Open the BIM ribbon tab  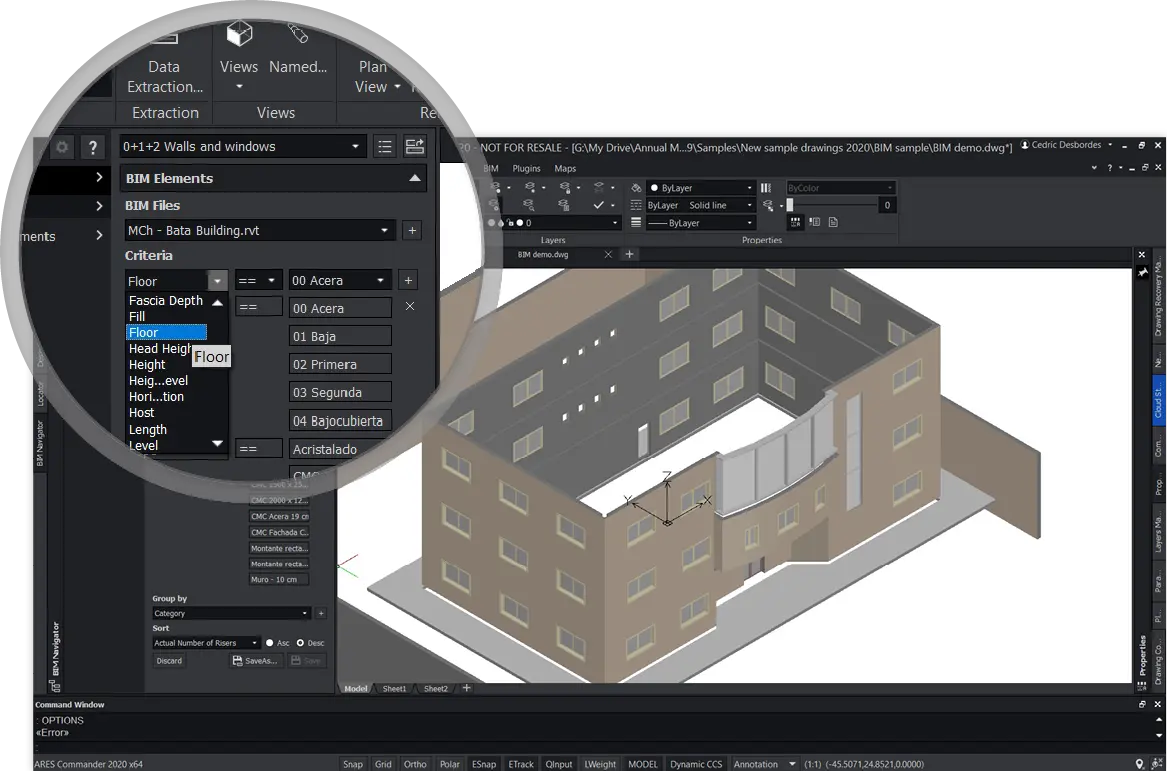491,169
